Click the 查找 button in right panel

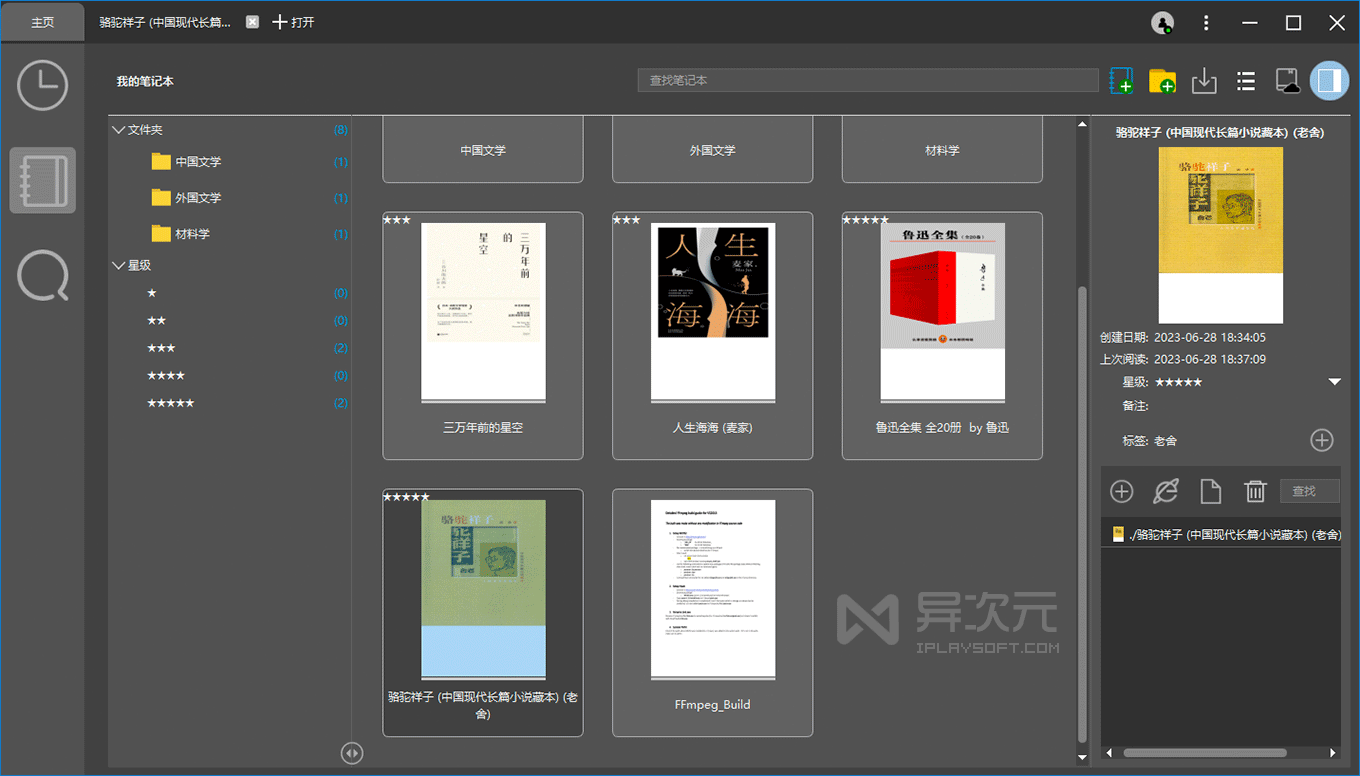1309,491
